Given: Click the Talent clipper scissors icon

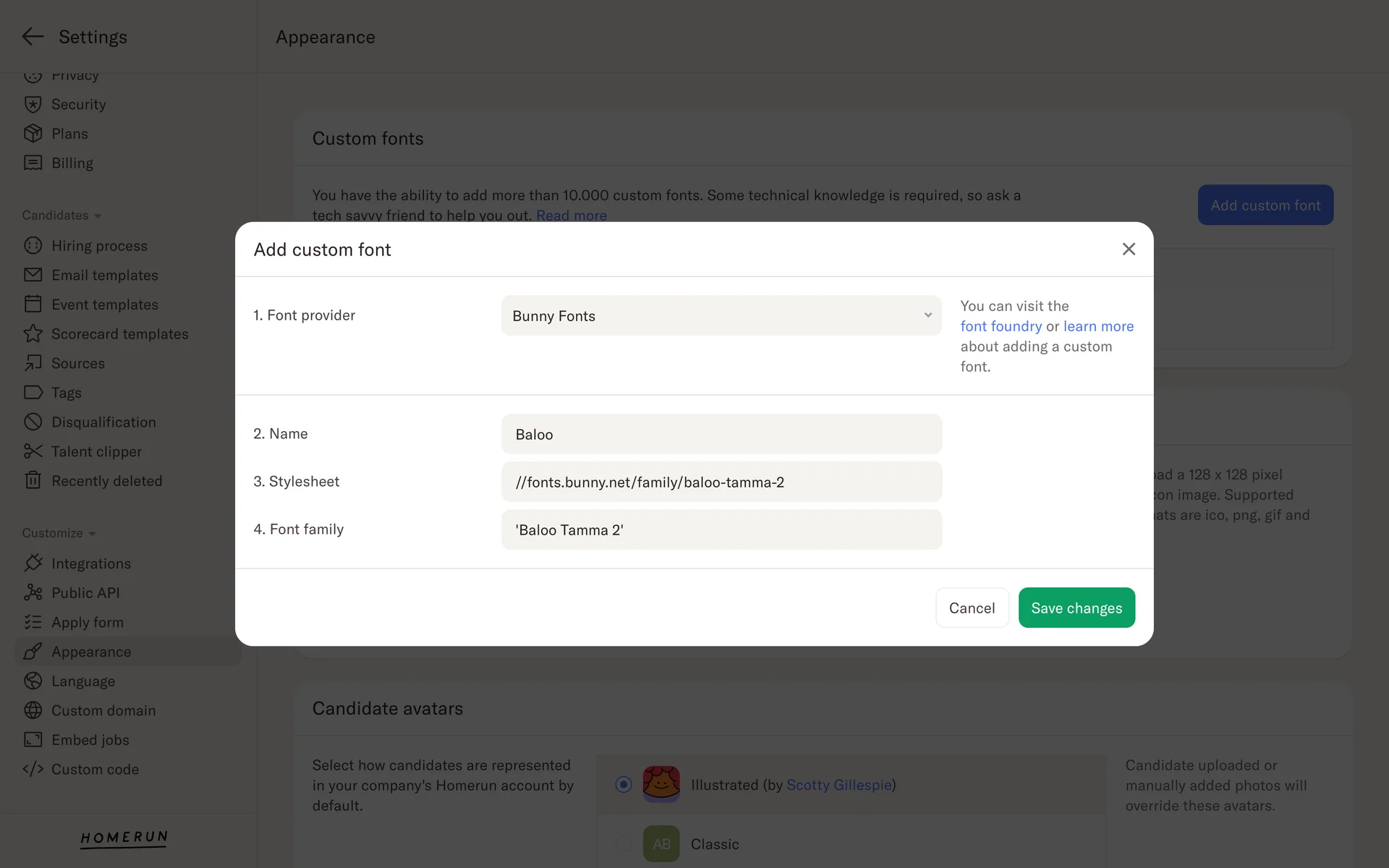Looking at the screenshot, I should (33, 451).
